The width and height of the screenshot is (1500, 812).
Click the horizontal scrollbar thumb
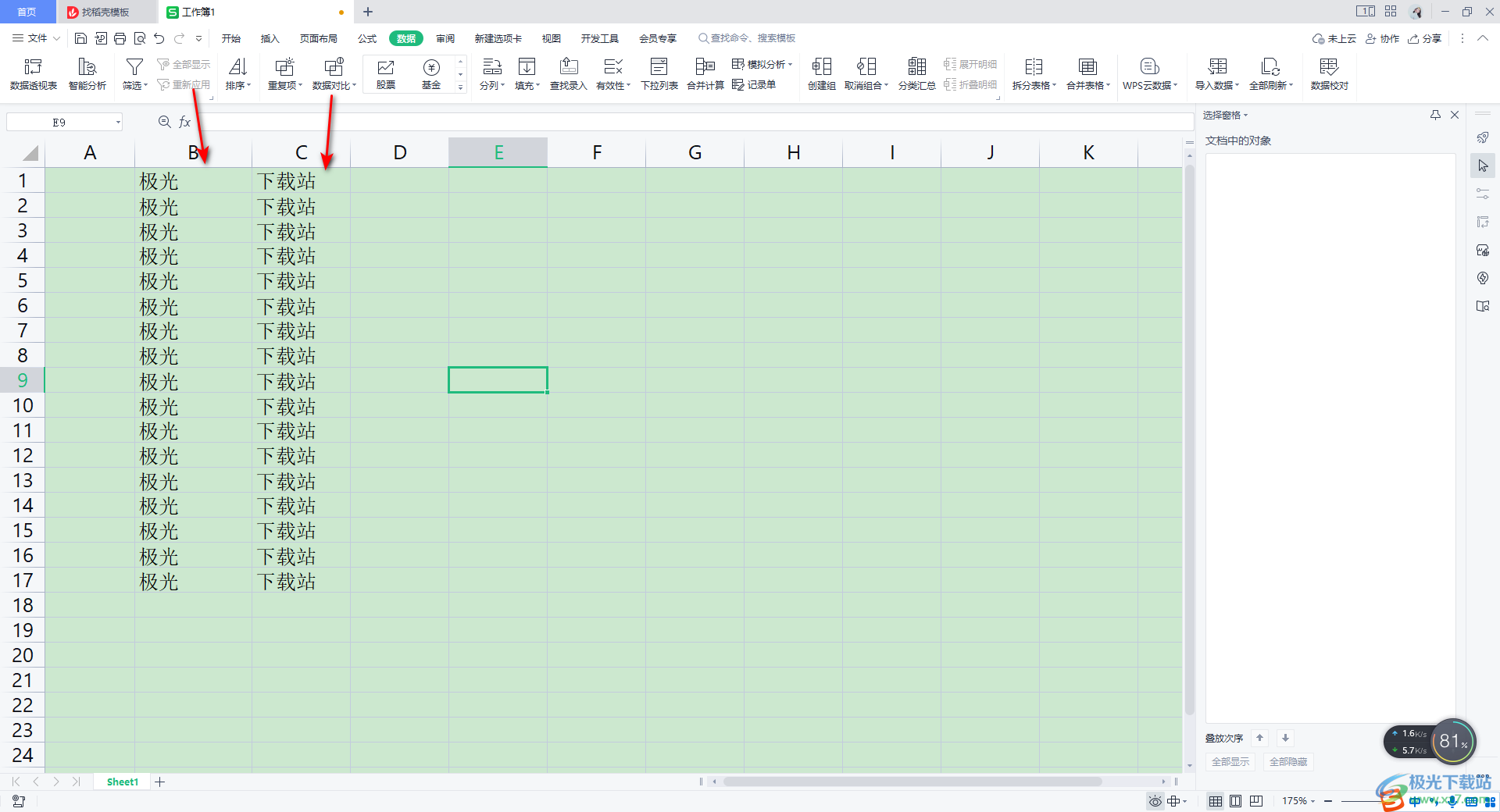click(x=912, y=782)
